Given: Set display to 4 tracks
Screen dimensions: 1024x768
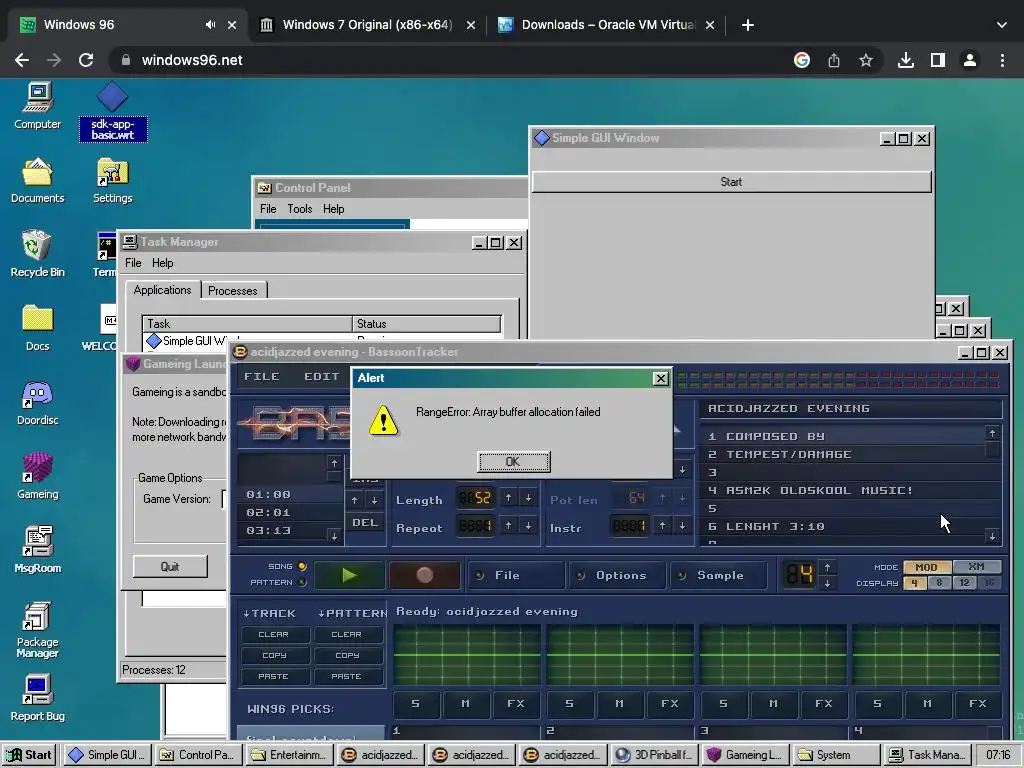Looking at the screenshot, I should [x=915, y=583].
